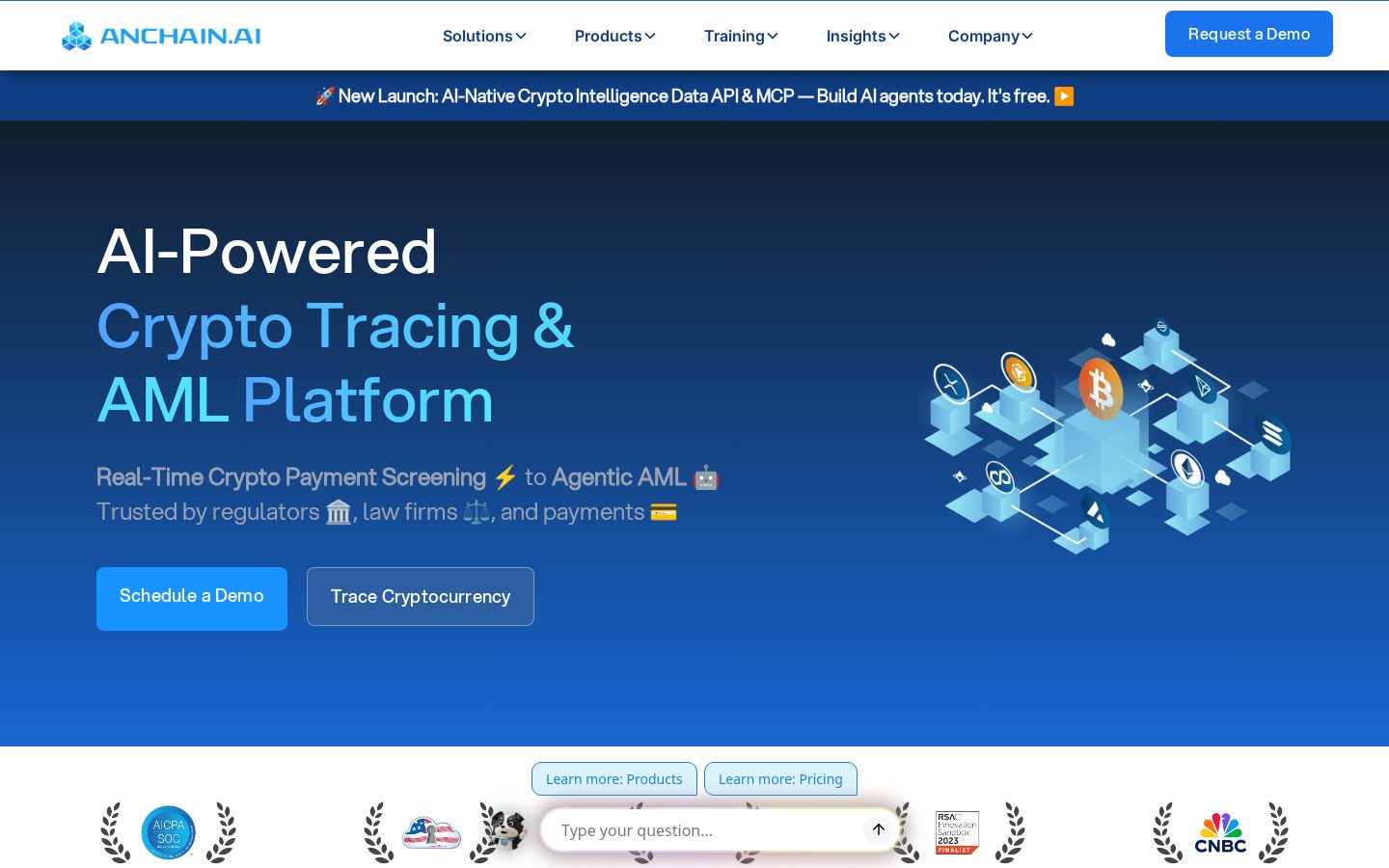Click the Real-Time Crypto Payment Screening text
Image resolution: width=1389 pixels, height=868 pixels.
pyautogui.click(x=291, y=477)
